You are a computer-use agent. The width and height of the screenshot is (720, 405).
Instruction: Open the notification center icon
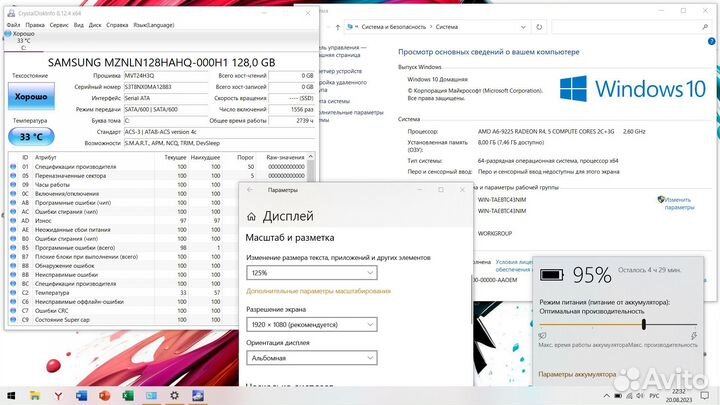point(704,395)
